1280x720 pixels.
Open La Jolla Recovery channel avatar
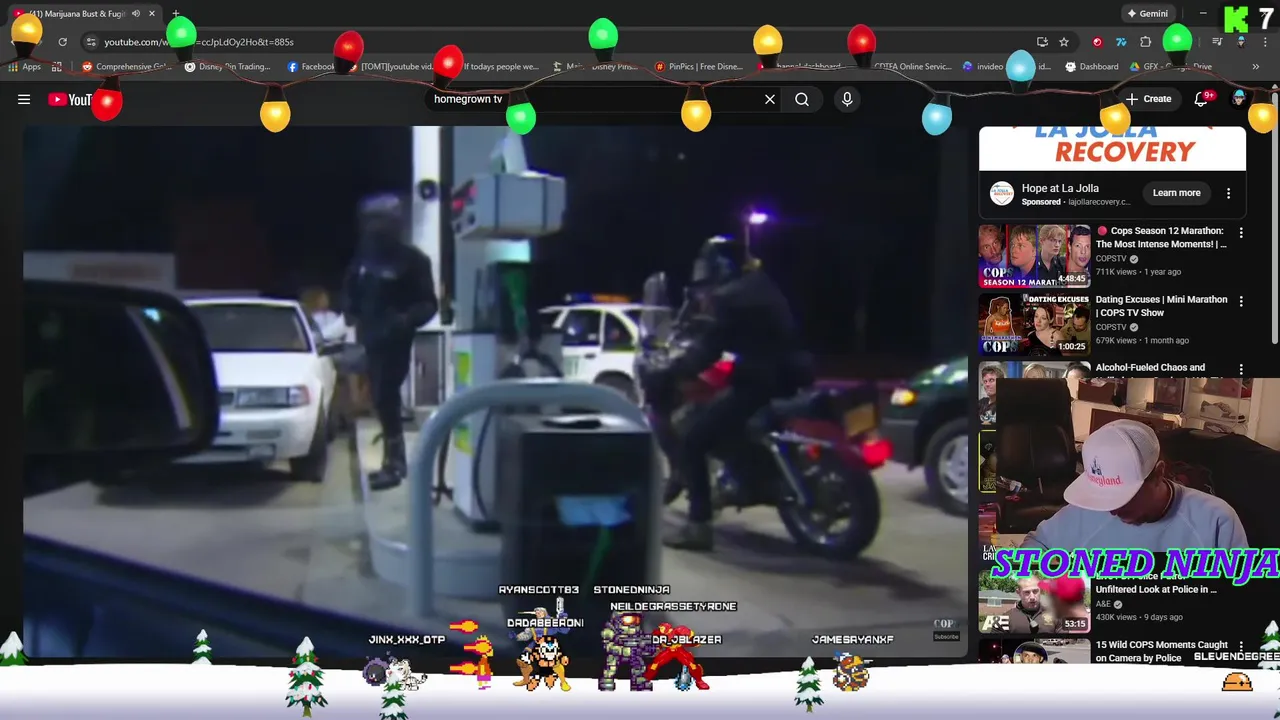[1001, 194]
